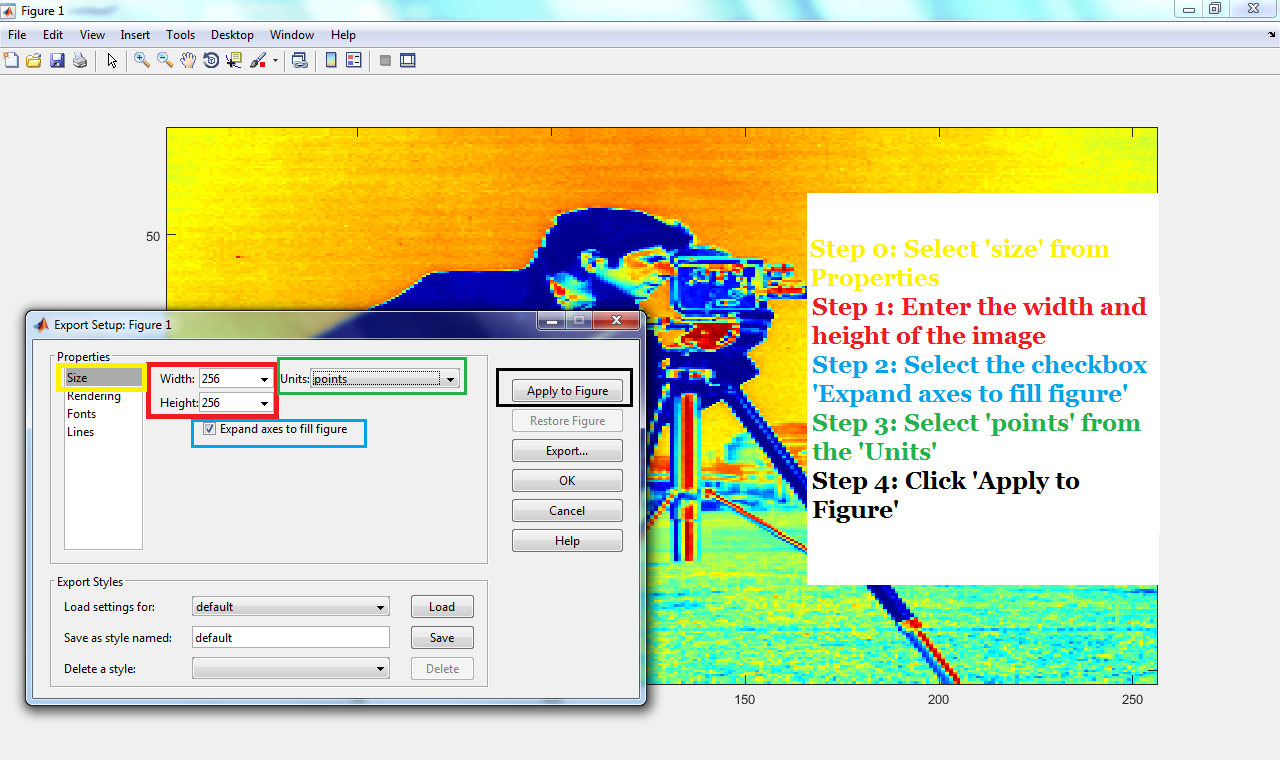Image resolution: width=1280 pixels, height=760 pixels.
Task: Select the Brush/Select Data tool
Action: [256, 60]
